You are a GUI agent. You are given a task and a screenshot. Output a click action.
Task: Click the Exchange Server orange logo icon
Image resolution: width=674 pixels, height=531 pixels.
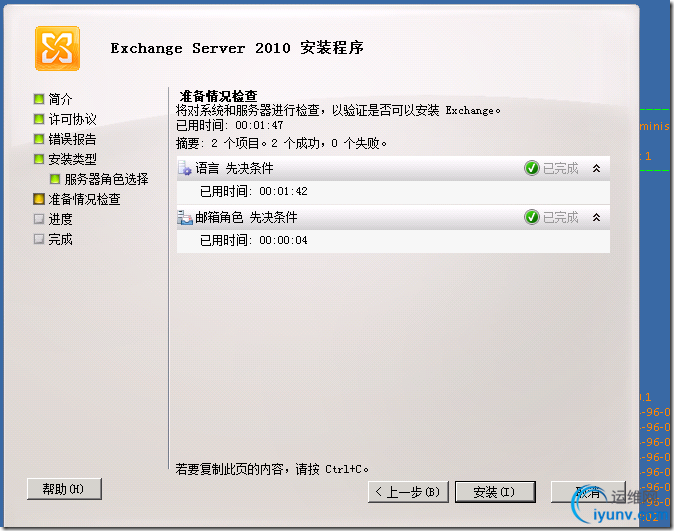tap(57, 48)
